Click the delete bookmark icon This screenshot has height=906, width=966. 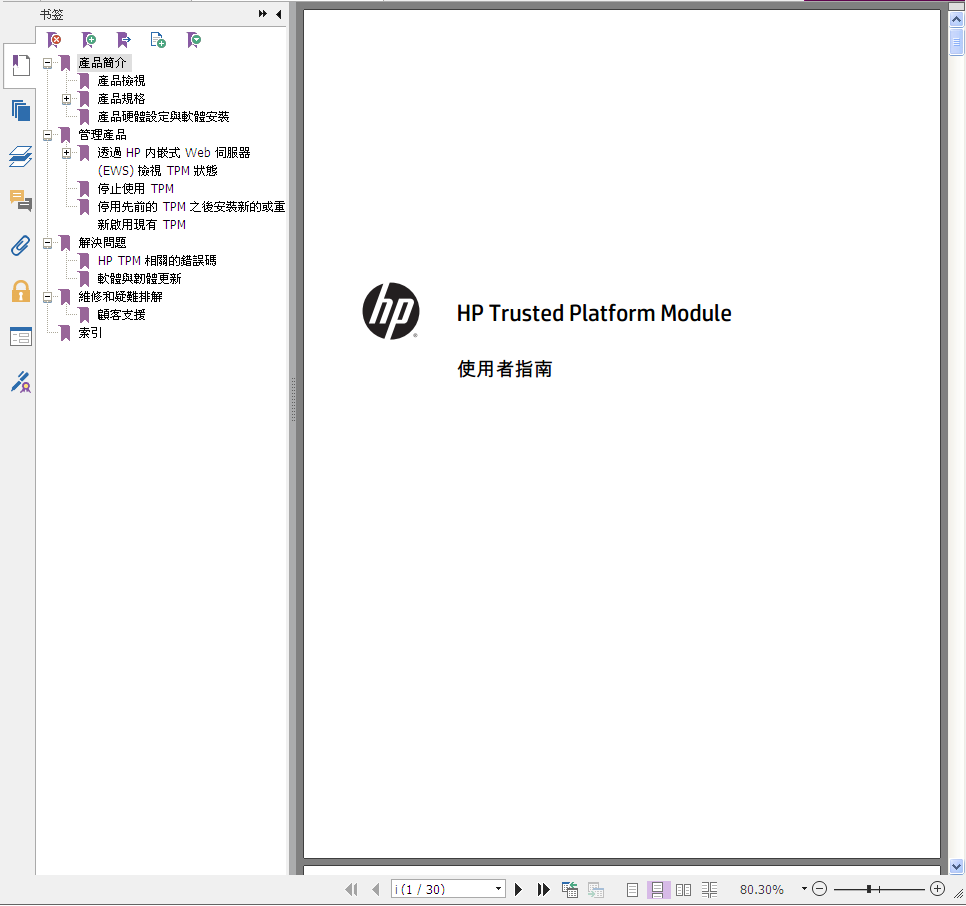tap(54, 40)
